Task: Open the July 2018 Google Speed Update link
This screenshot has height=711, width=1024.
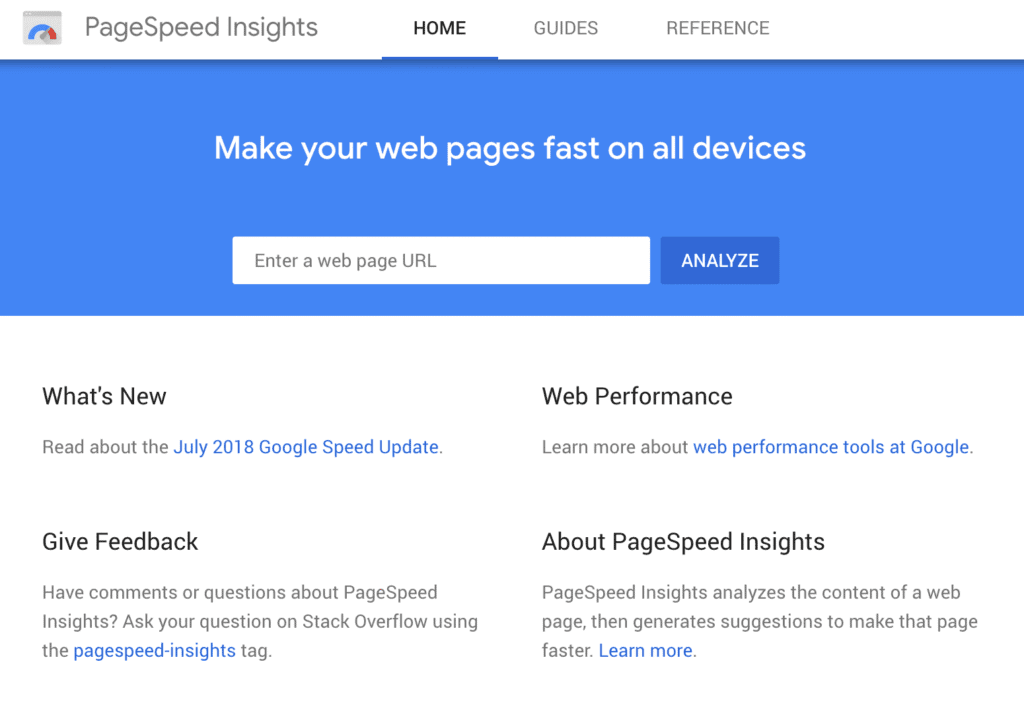Action: point(306,447)
